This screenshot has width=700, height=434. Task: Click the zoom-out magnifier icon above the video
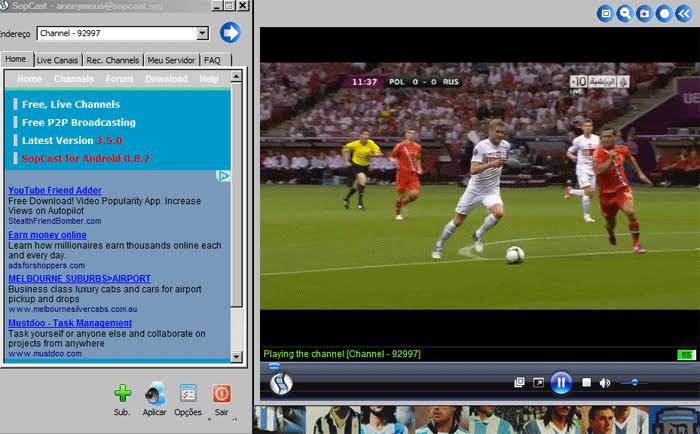coord(625,13)
